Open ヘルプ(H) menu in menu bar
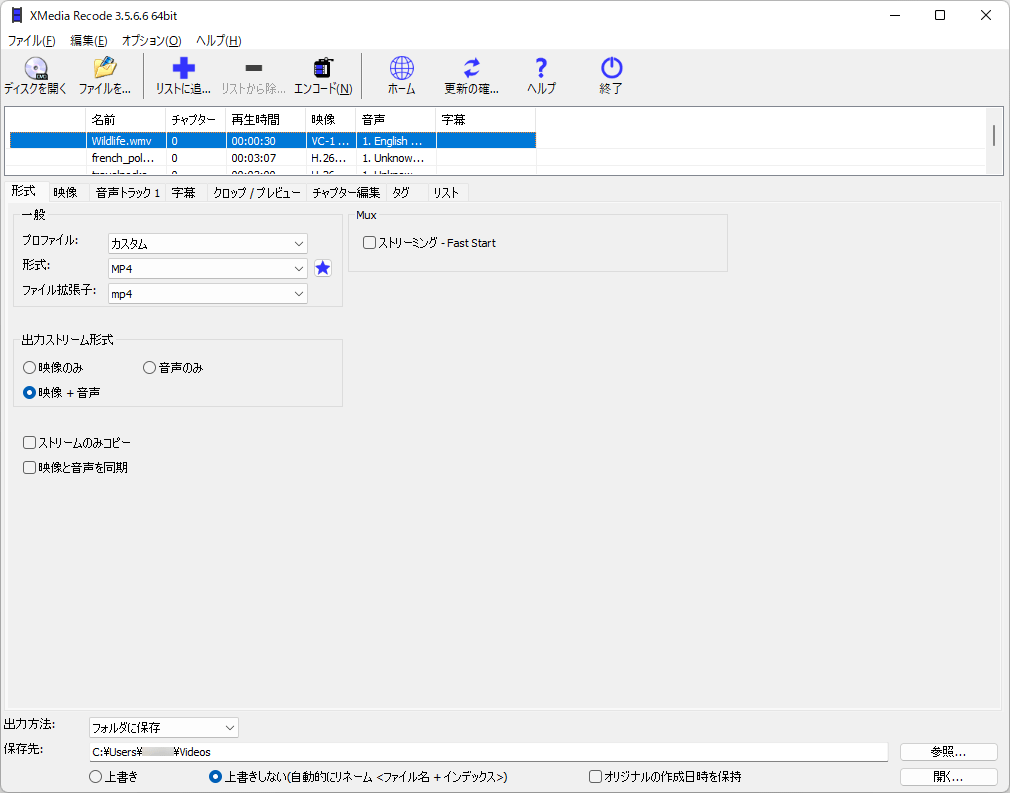 click(x=218, y=41)
